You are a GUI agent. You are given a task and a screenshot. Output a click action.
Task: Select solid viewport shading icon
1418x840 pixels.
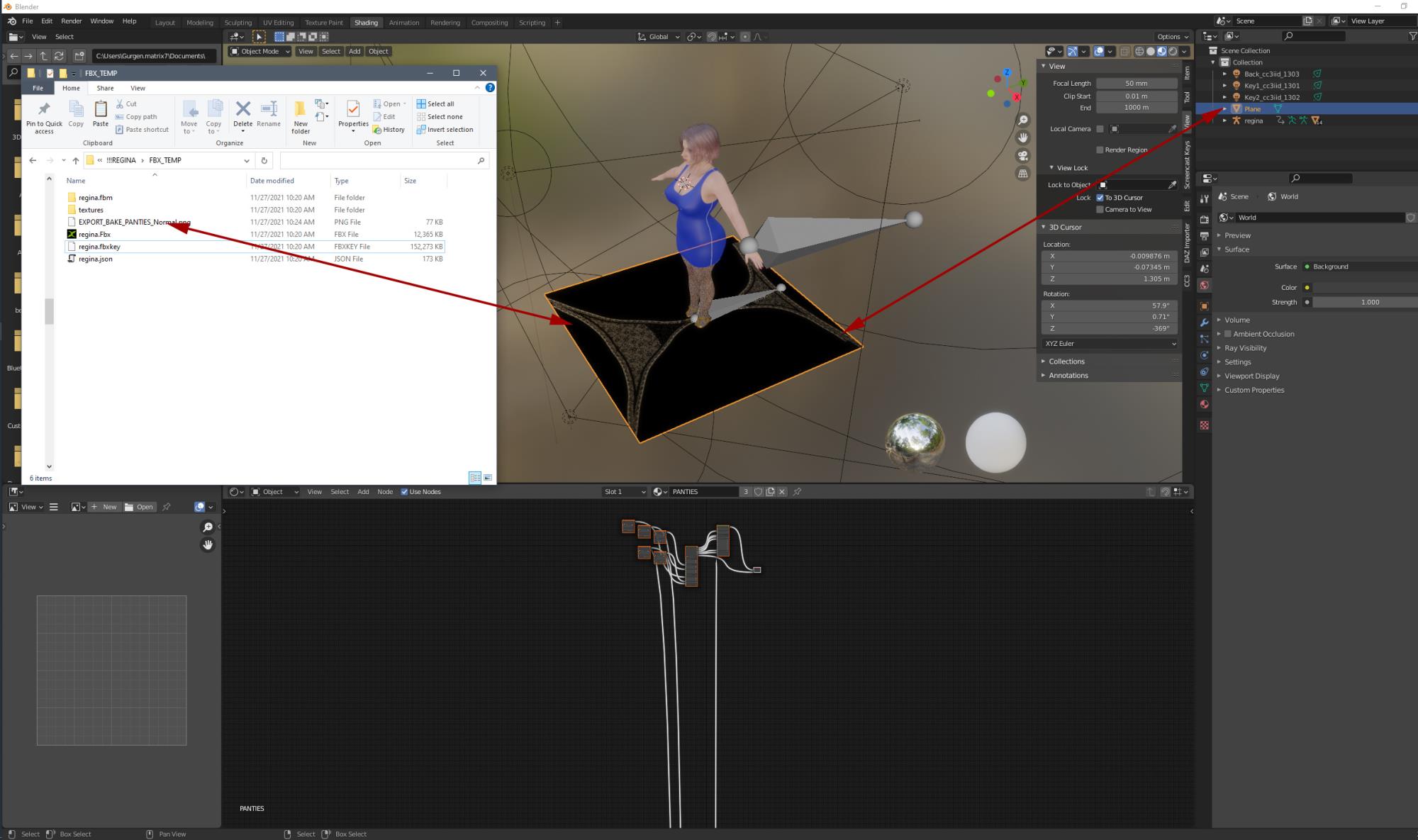pos(1150,51)
